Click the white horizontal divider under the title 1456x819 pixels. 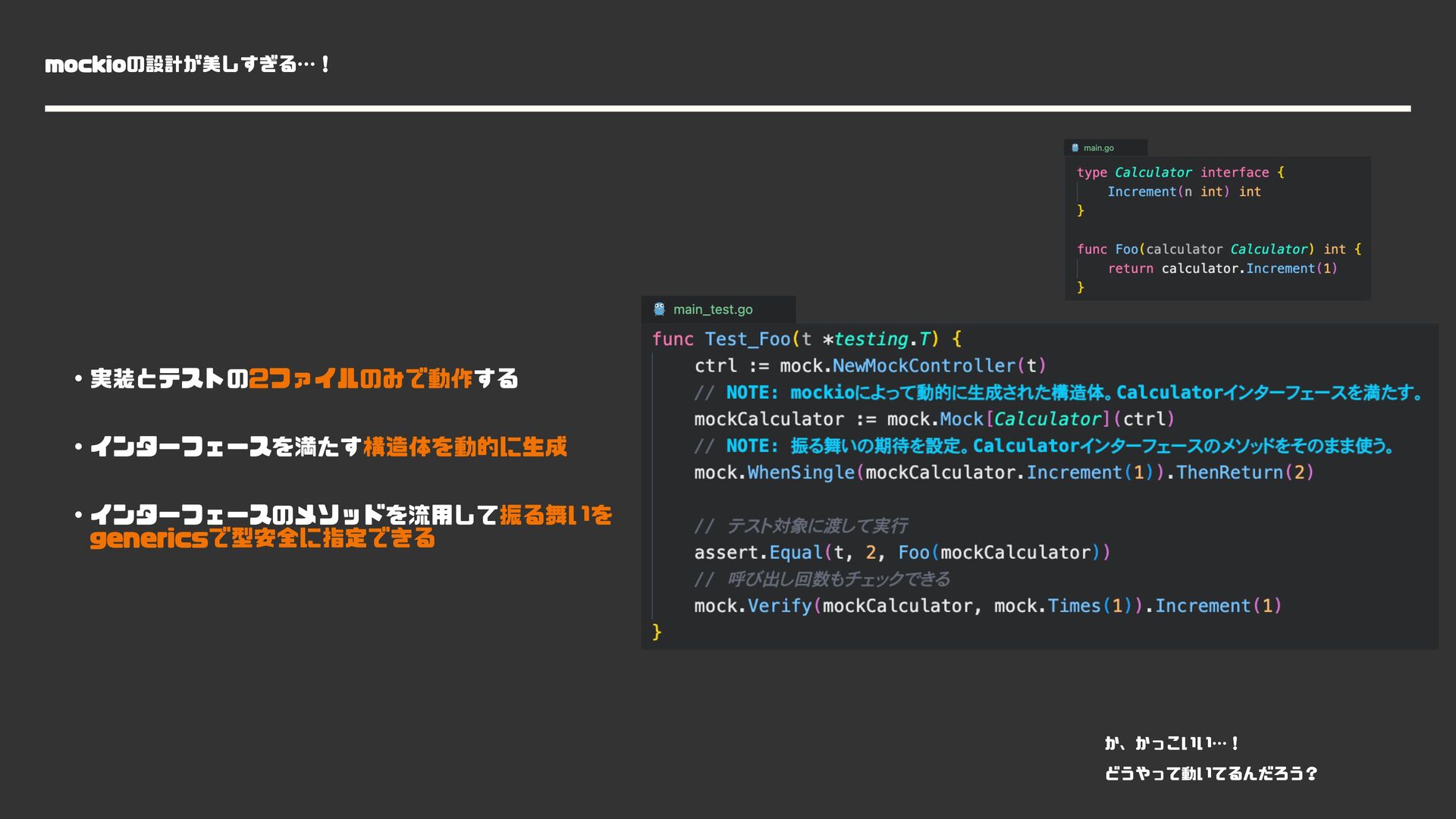(x=726, y=108)
